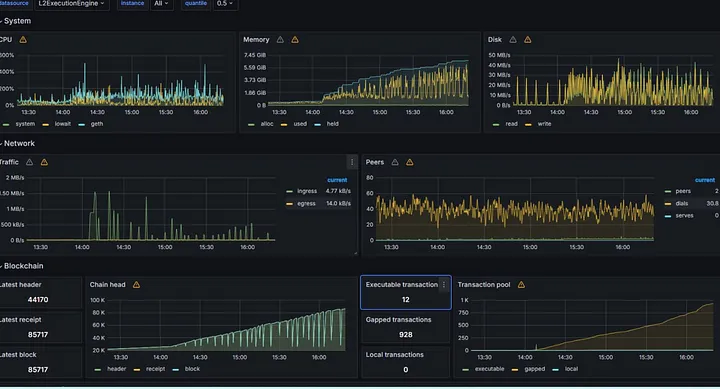Sort Traffic legend by current column
The image size is (720, 389).
tap(337, 180)
